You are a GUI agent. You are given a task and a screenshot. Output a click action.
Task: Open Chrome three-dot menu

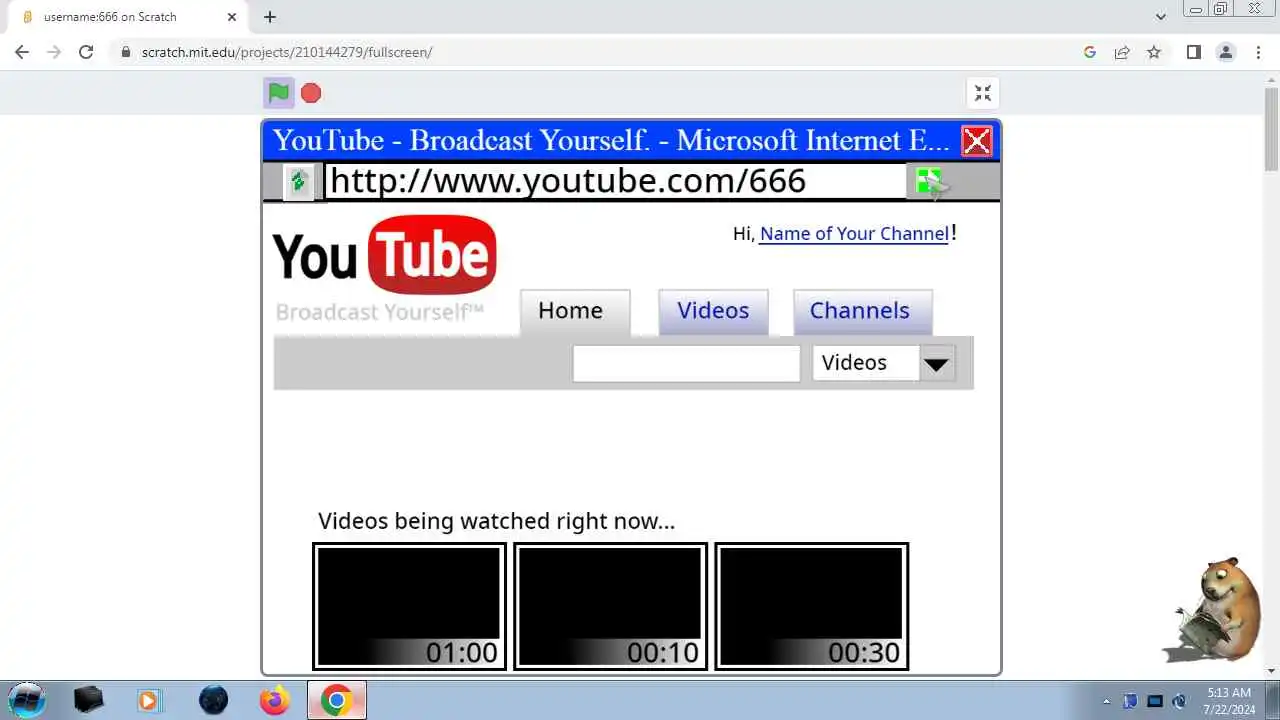point(1259,52)
